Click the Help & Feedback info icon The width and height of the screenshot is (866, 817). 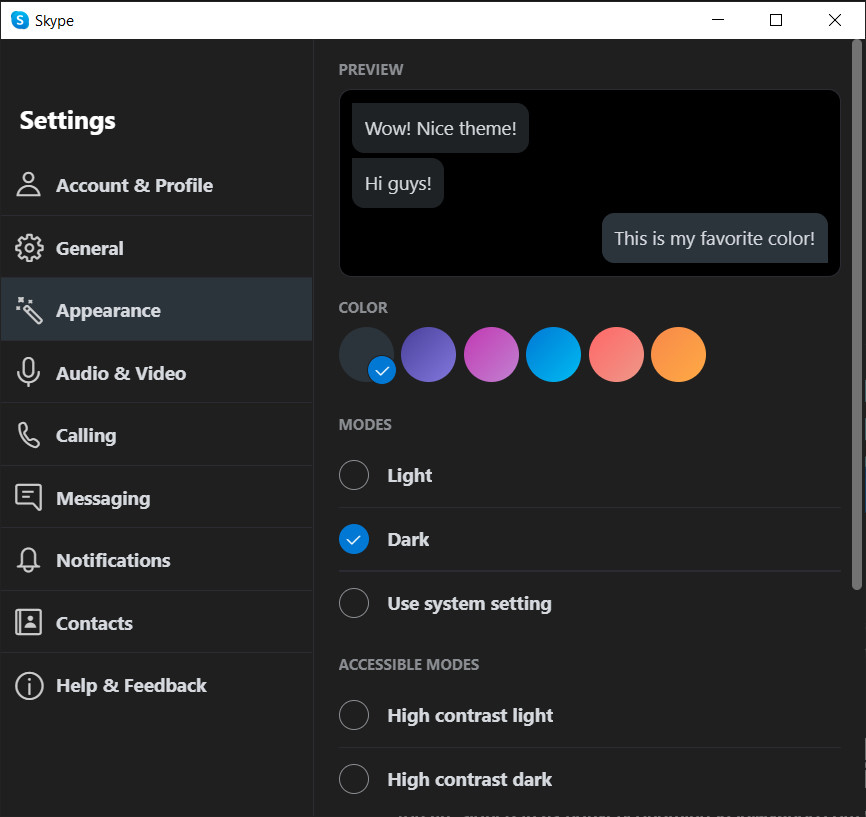[28, 685]
